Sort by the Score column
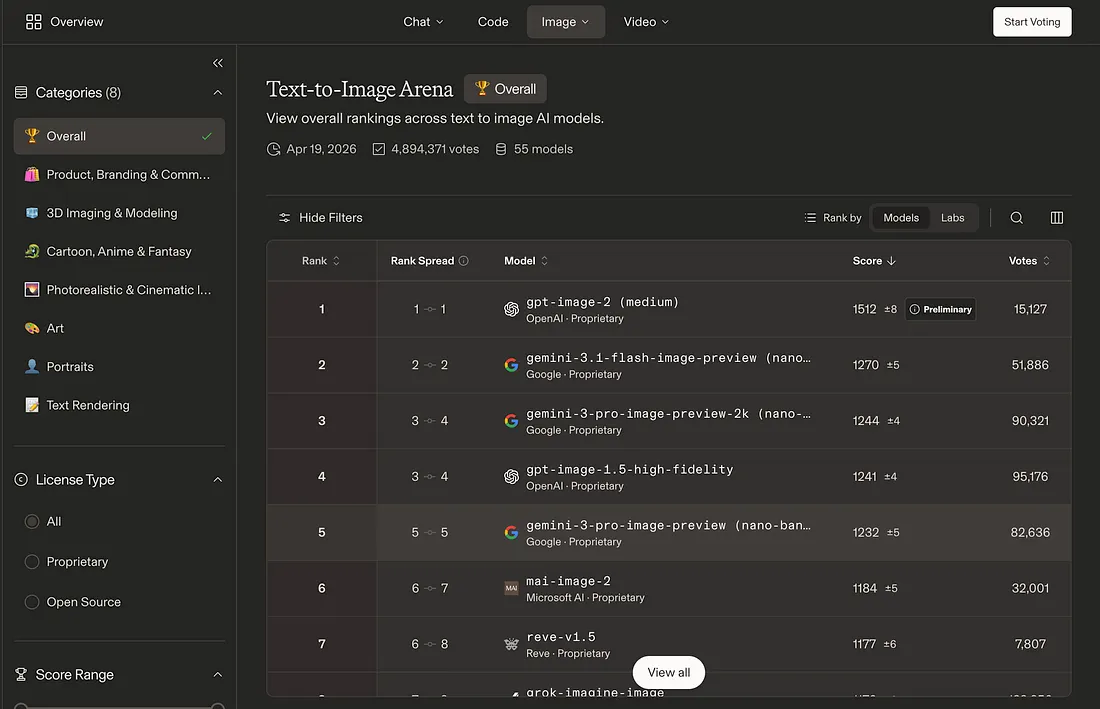This screenshot has height=709, width=1100. click(874, 261)
